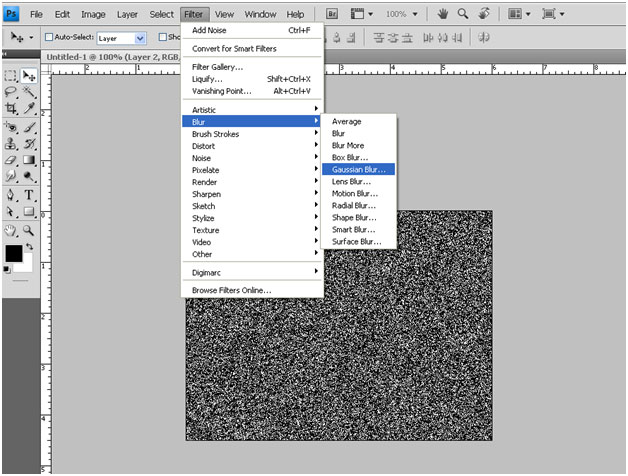Click the Zoom magnifier in the application bar
This screenshot has width=628, height=476.
click(463, 14)
